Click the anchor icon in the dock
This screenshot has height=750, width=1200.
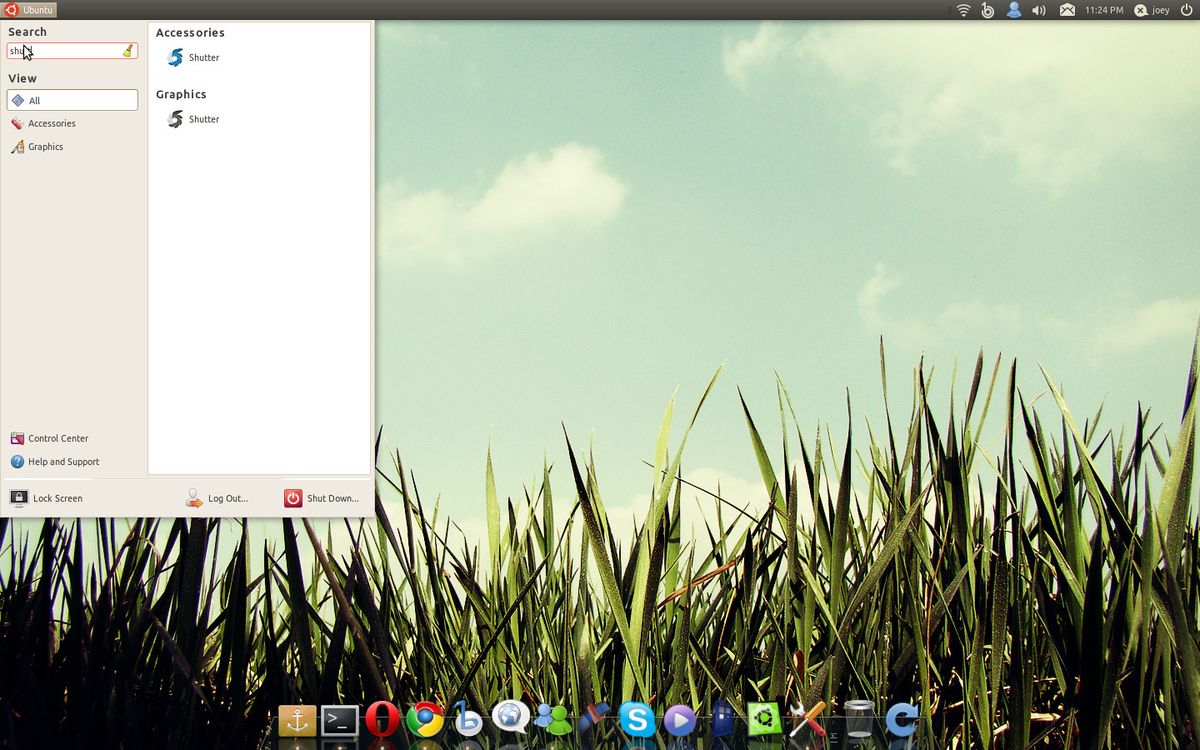point(297,720)
